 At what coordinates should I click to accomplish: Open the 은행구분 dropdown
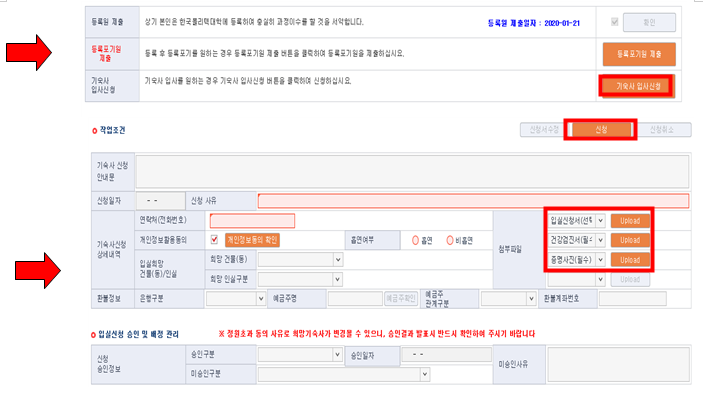point(235,299)
